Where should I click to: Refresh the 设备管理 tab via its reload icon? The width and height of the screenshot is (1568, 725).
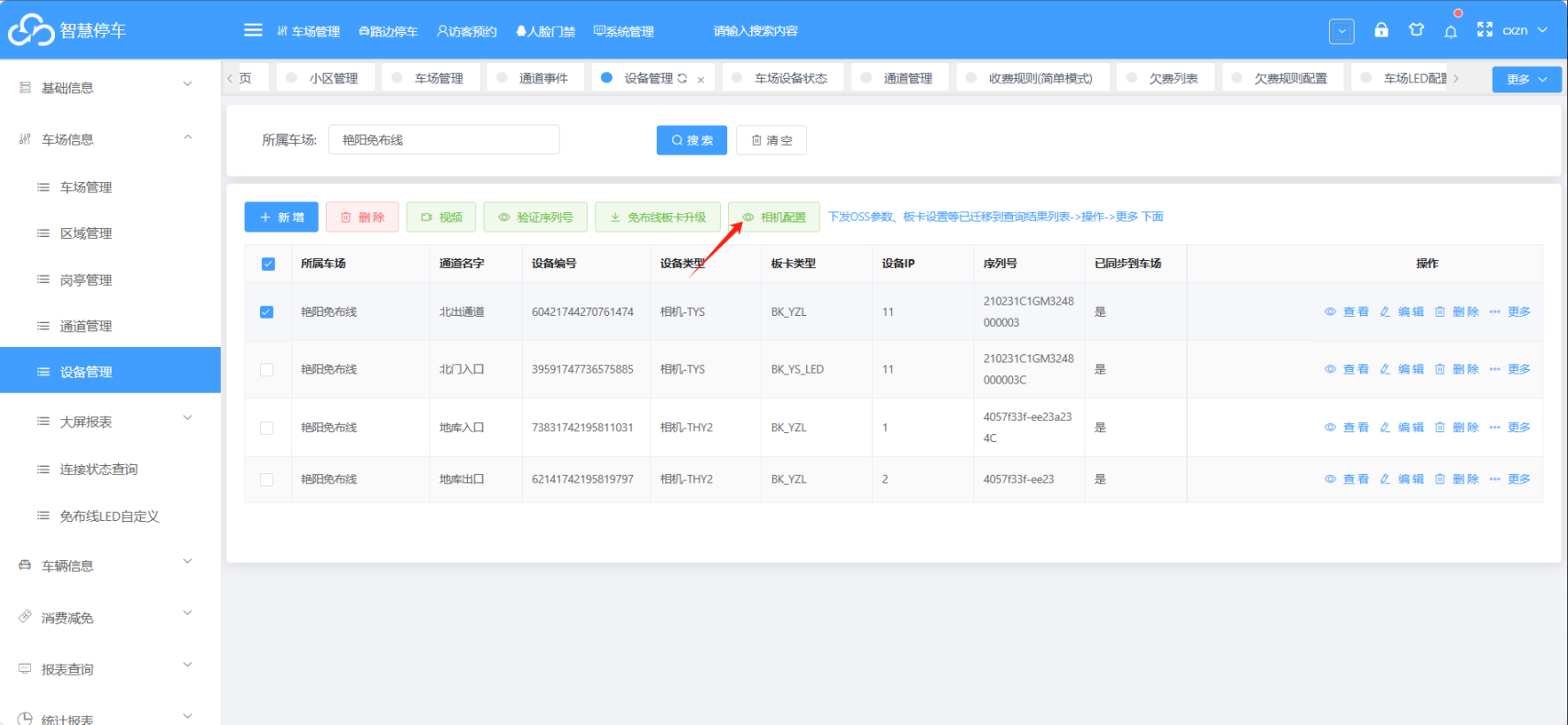click(x=682, y=79)
